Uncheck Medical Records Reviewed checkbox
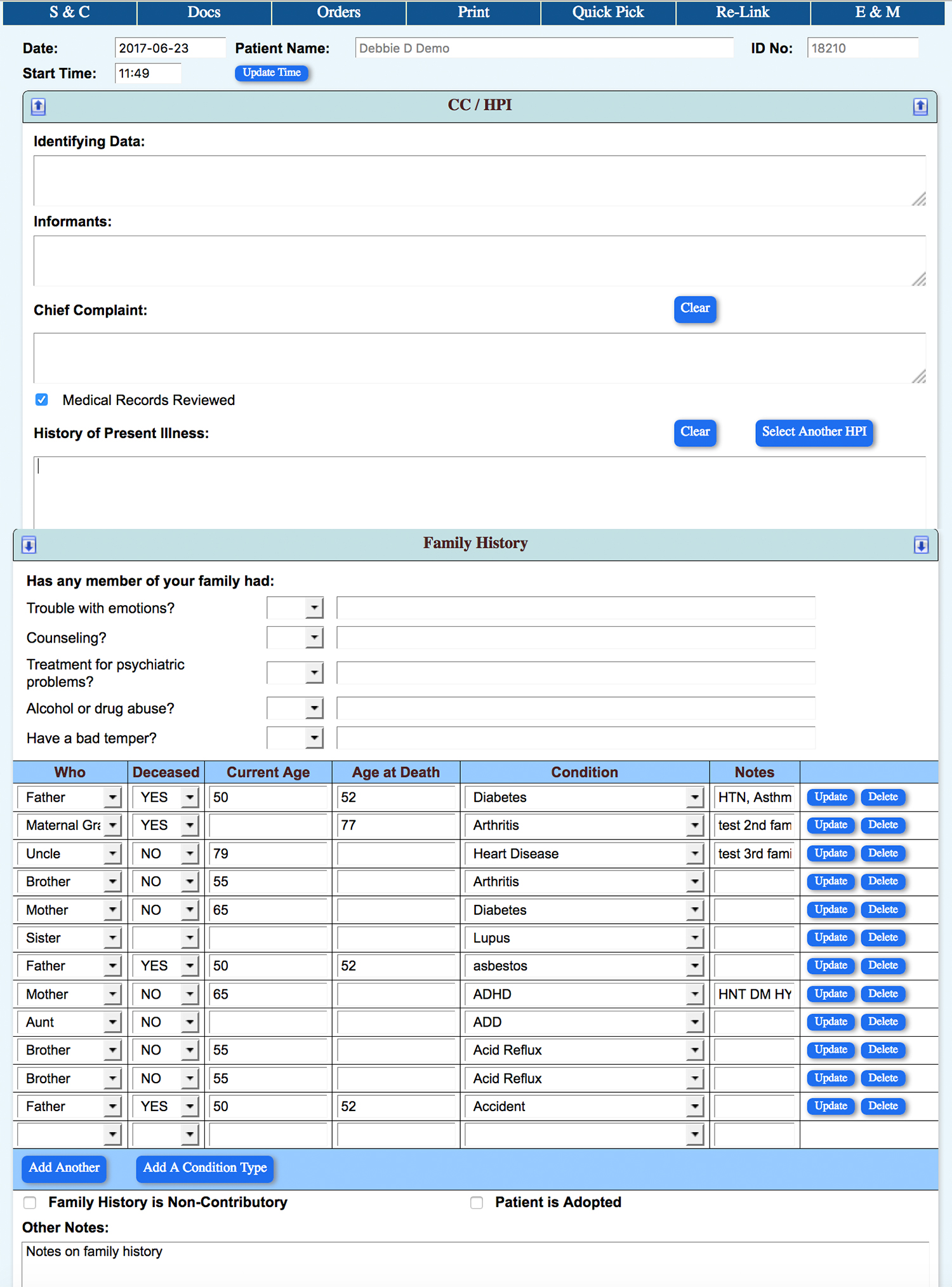The height and width of the screenshot is (1287, 952). (42, 399)
